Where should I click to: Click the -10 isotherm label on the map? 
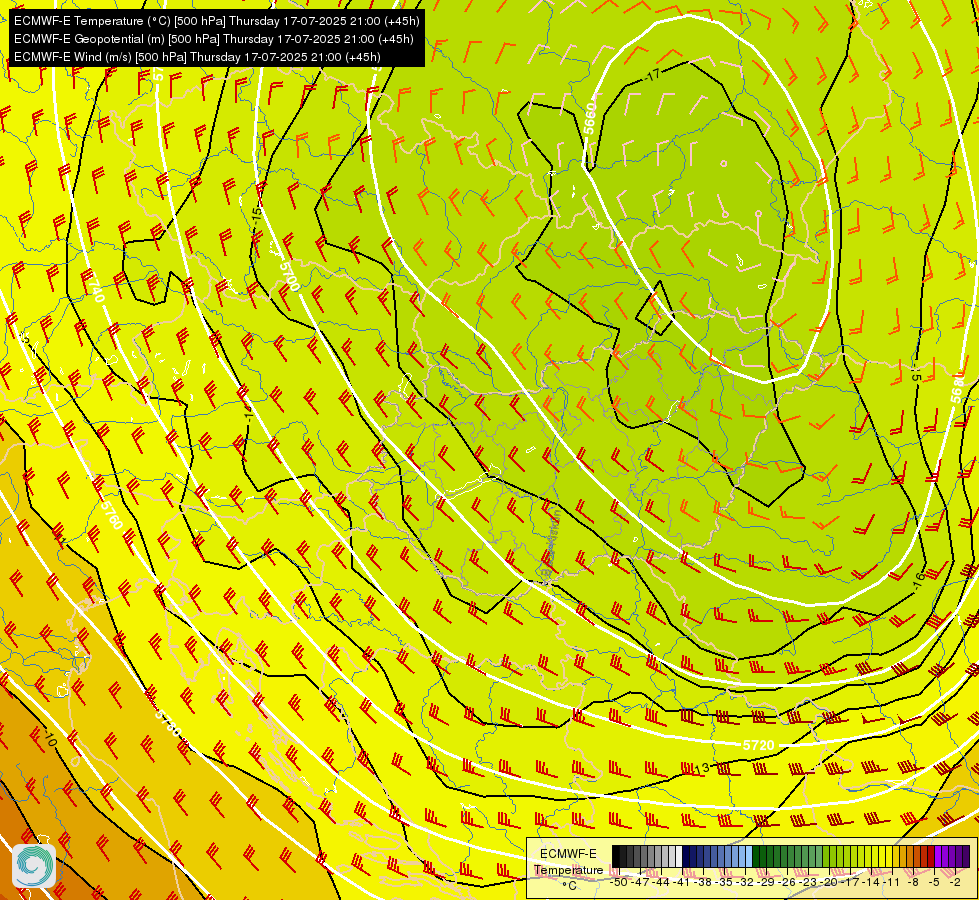click(x=50, y=739)
